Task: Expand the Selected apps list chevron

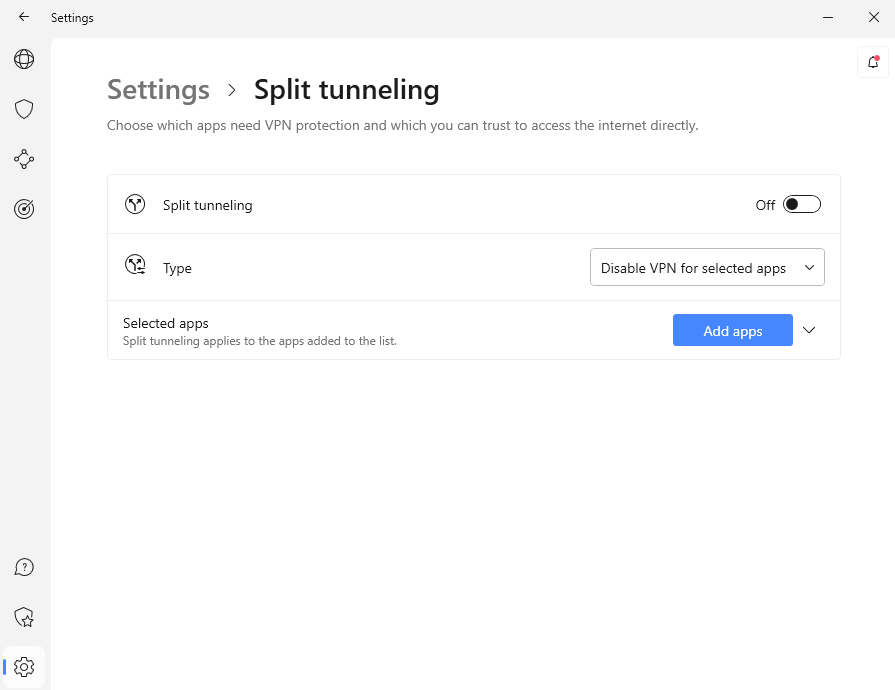Action: 810,331
